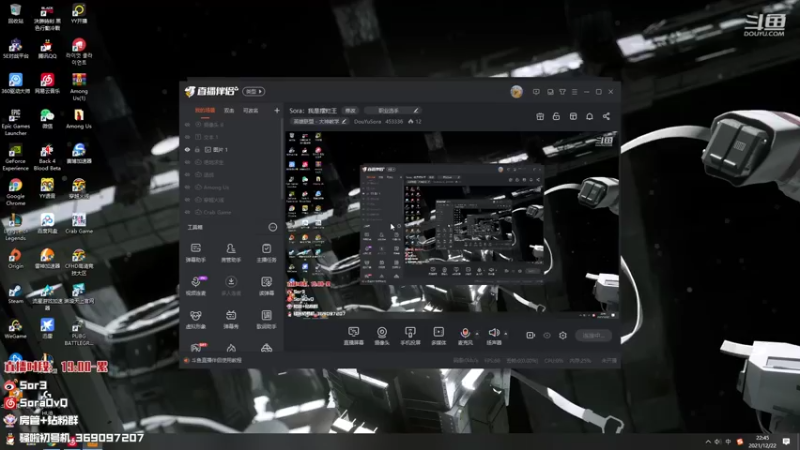
Task: Open stream settings gear icon
Action: (x=563, y=335)
